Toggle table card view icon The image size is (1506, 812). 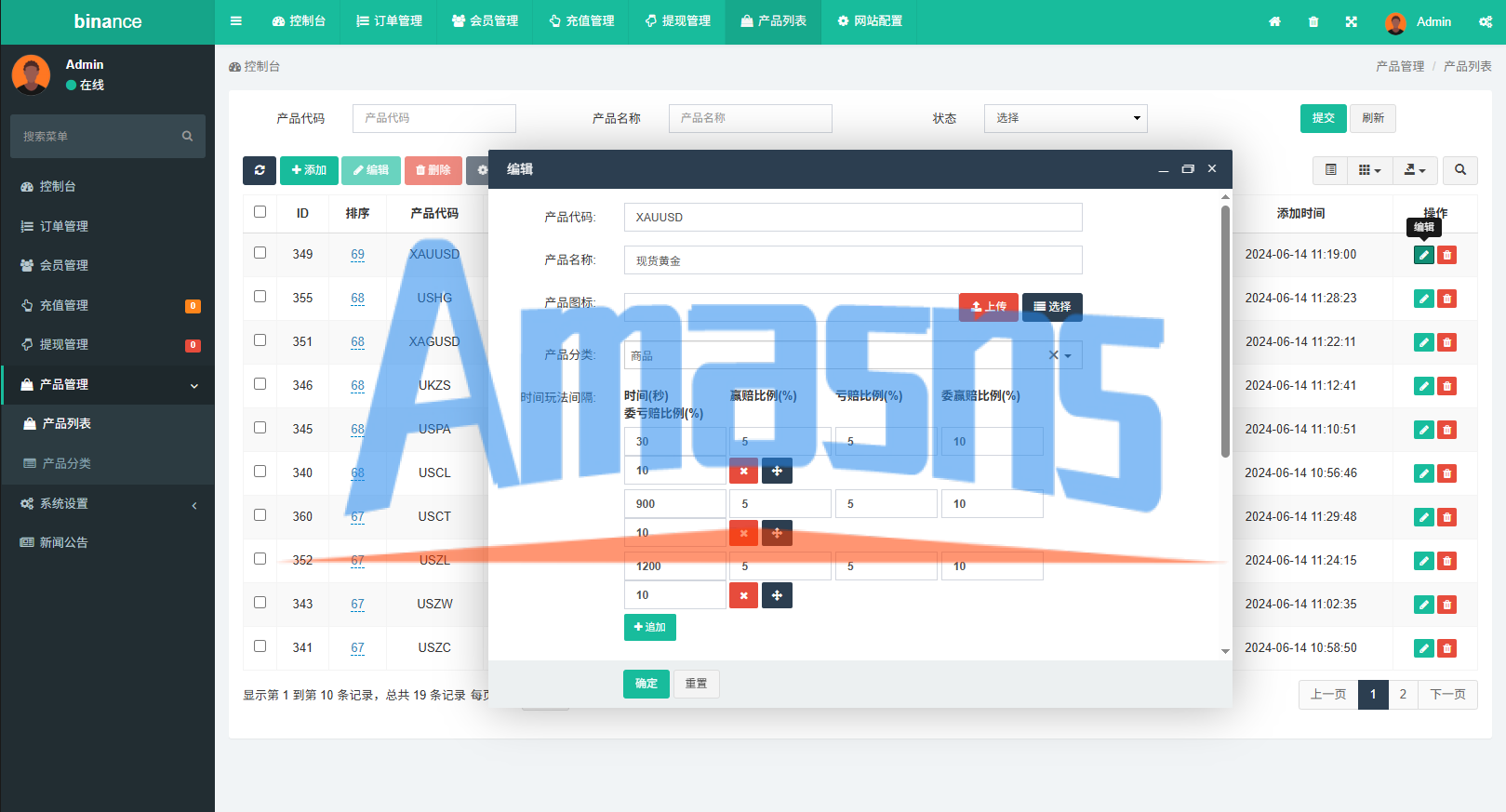click(x=1331, y=169)
